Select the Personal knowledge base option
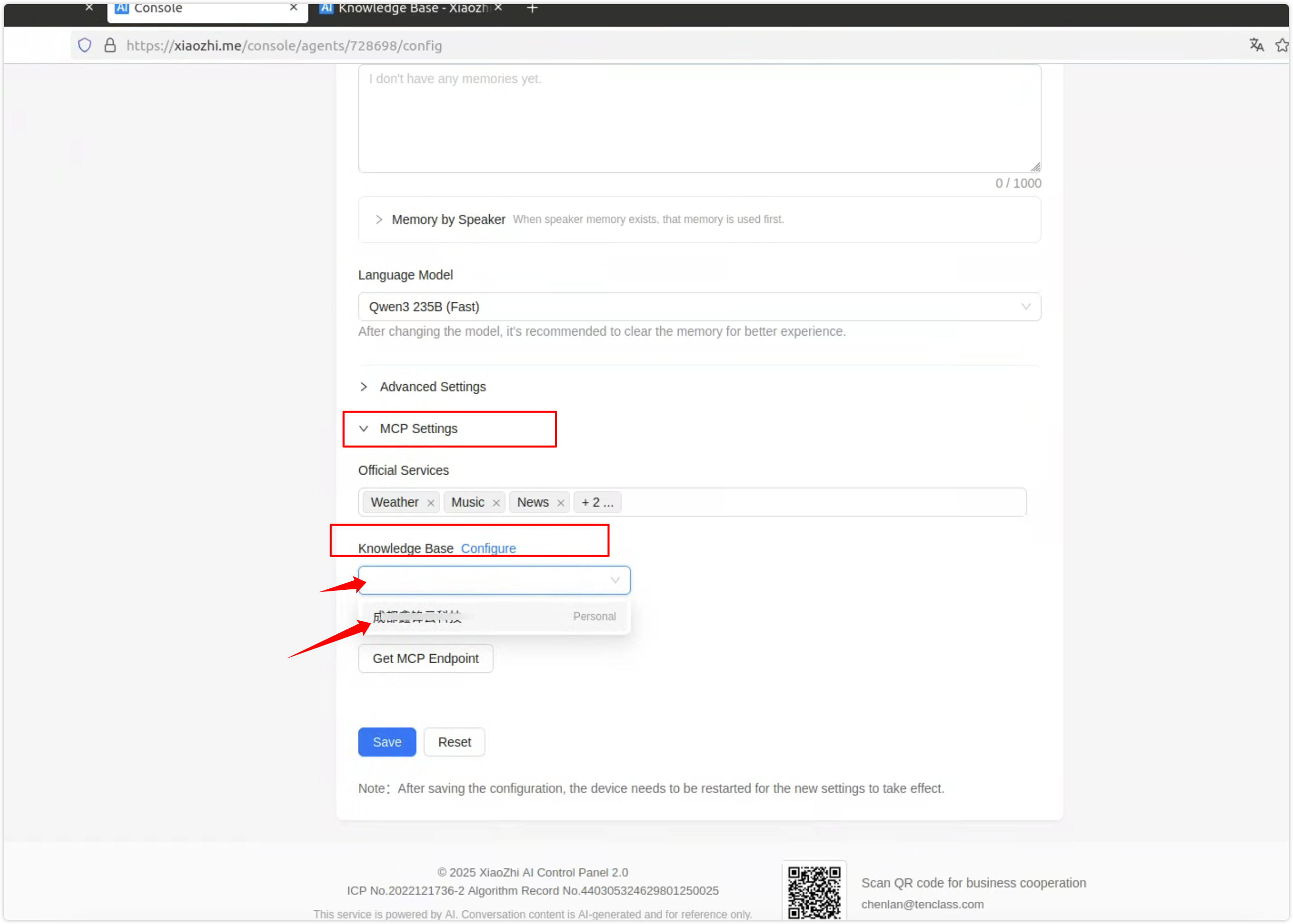The image size is (1293, 924). [x=494, y=617]
